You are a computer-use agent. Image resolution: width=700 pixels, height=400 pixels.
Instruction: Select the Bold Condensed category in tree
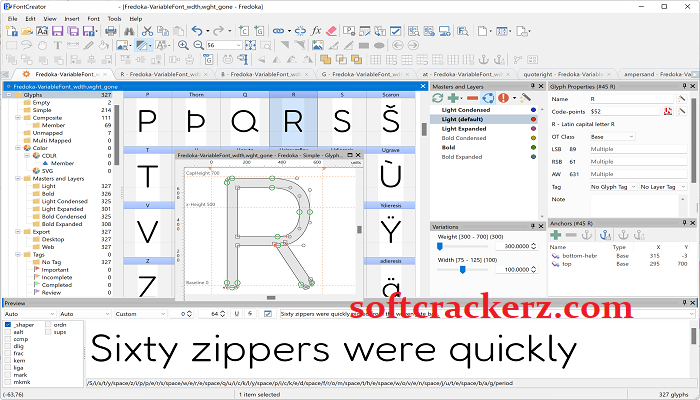point(64,217)
